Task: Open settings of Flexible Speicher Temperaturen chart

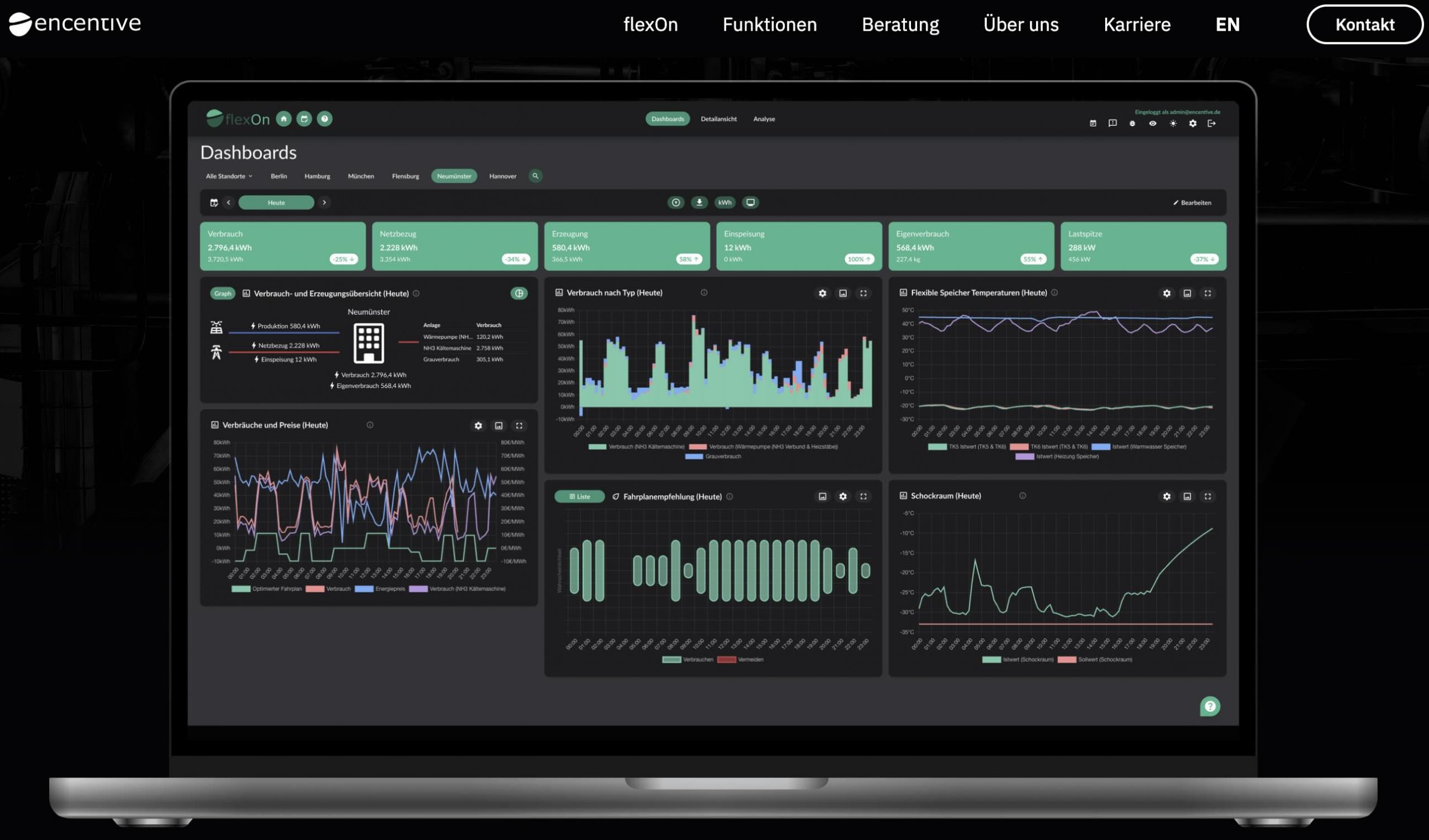Action: click(x=1167, y=293)
